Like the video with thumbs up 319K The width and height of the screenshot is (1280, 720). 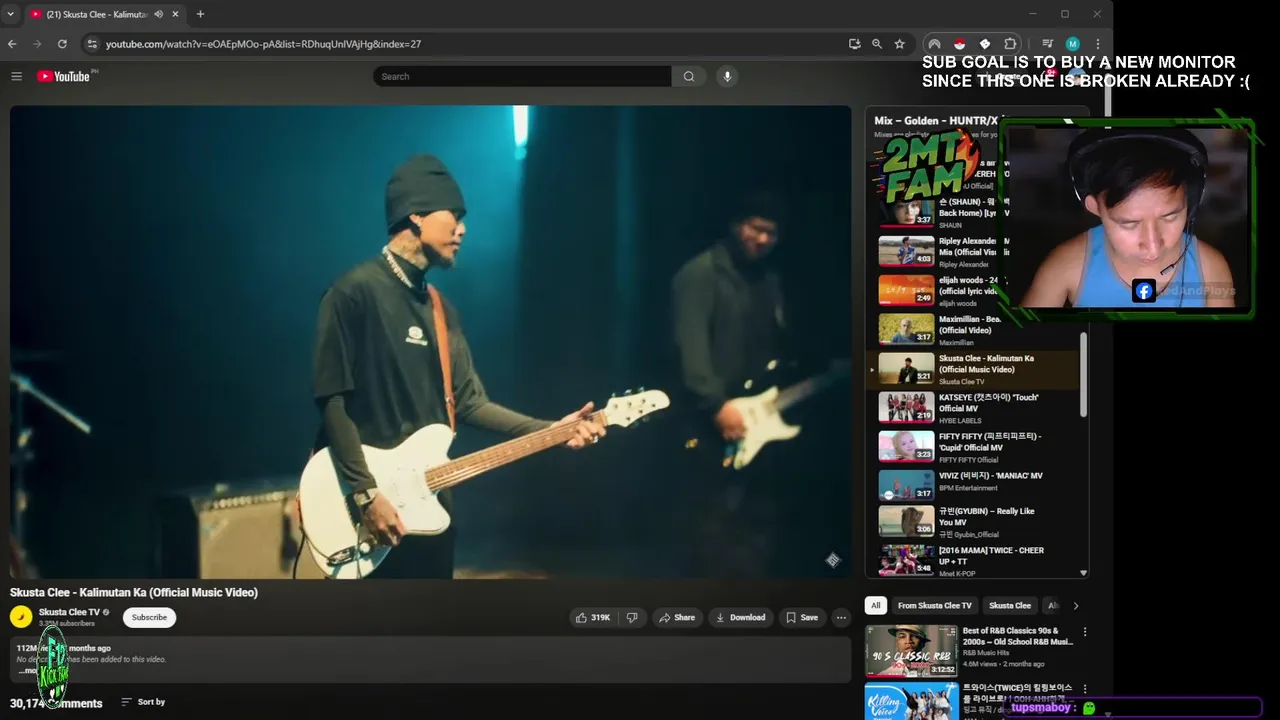click(x=593, y=618)
